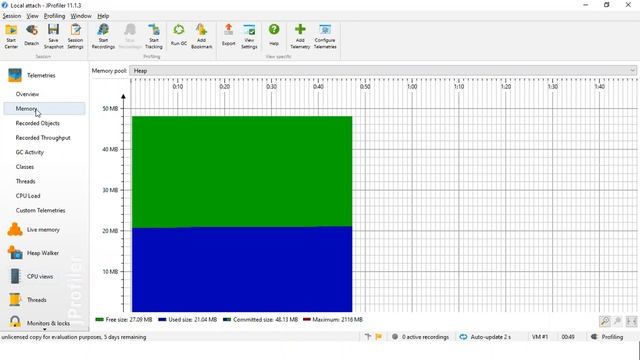Screen dimensions: 640x360
Task: Open Help from the toolbar
Action: [274, 35]
